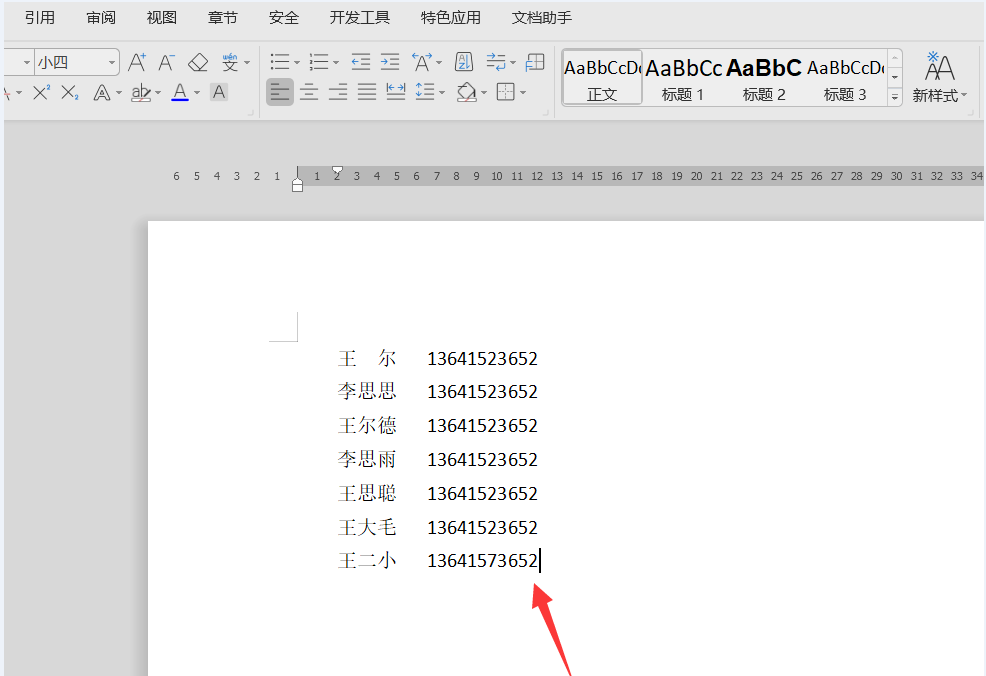Click the 新样式 button
This screenshot has width=986, height=676.
[939, 77]
